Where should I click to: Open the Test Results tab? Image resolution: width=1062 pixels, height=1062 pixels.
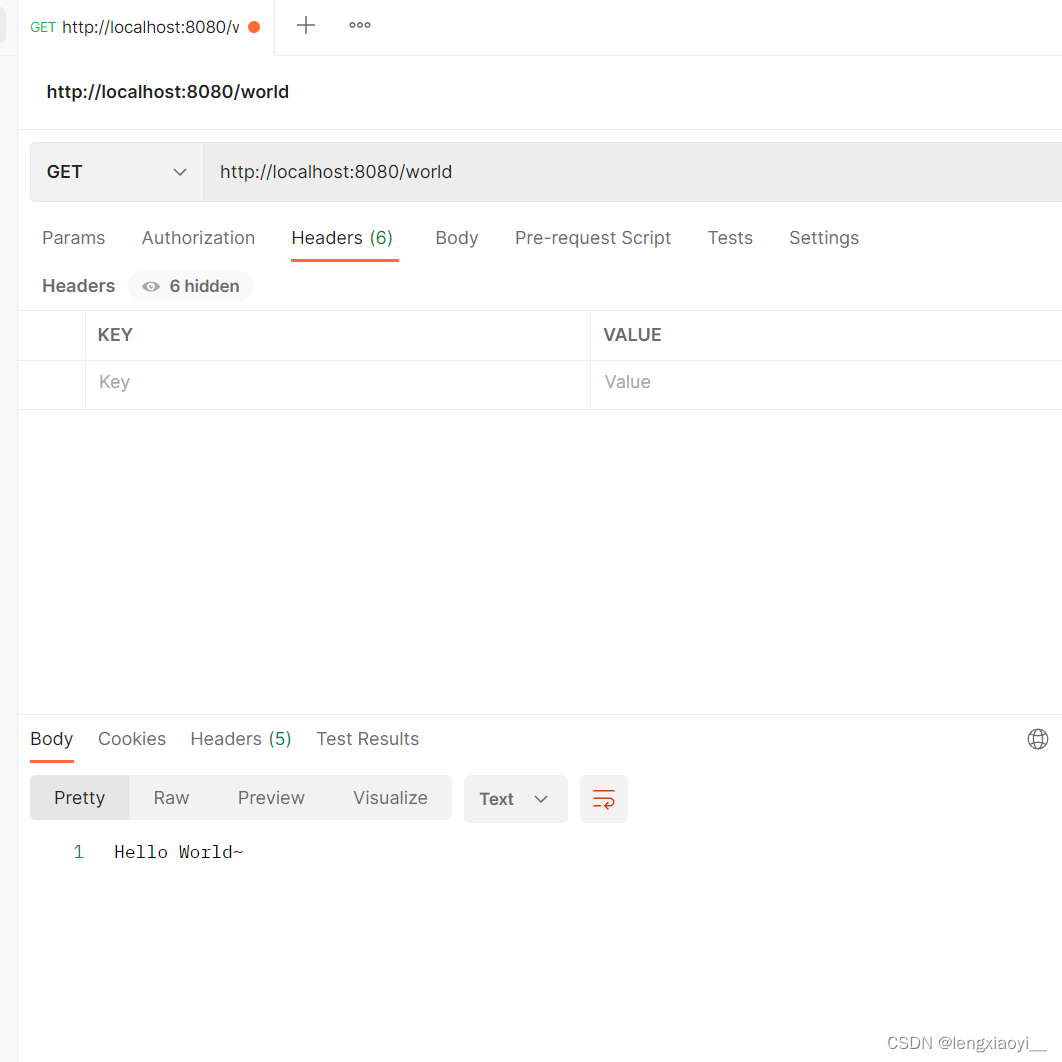click(368, 739)
